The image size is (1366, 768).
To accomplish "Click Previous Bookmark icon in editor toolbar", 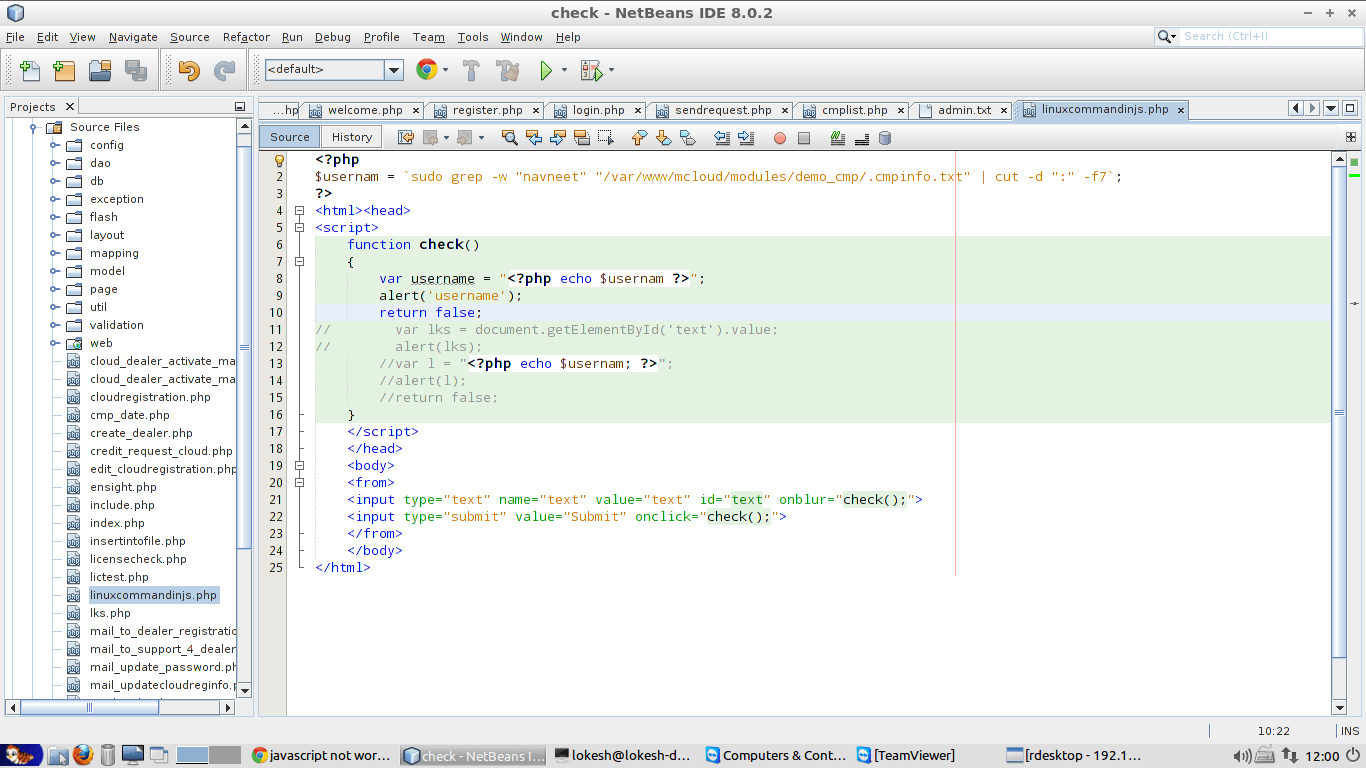I will [640, 138].
